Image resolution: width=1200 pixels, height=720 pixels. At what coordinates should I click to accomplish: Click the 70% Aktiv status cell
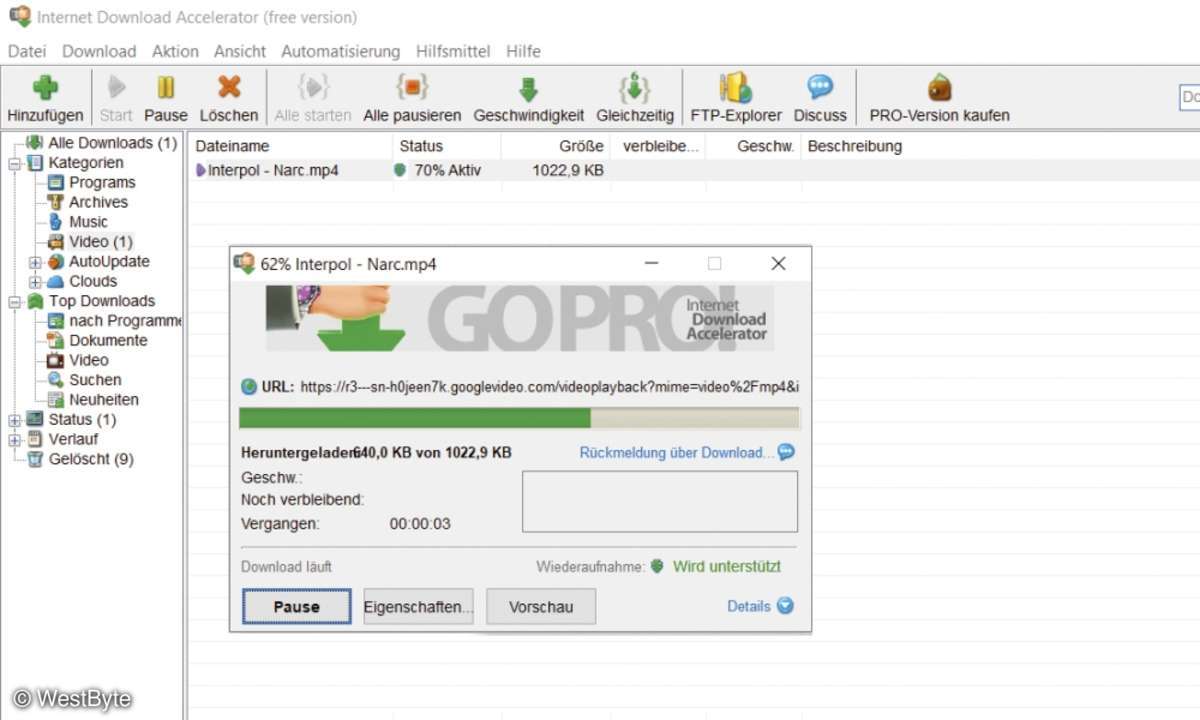coord(445,171)
